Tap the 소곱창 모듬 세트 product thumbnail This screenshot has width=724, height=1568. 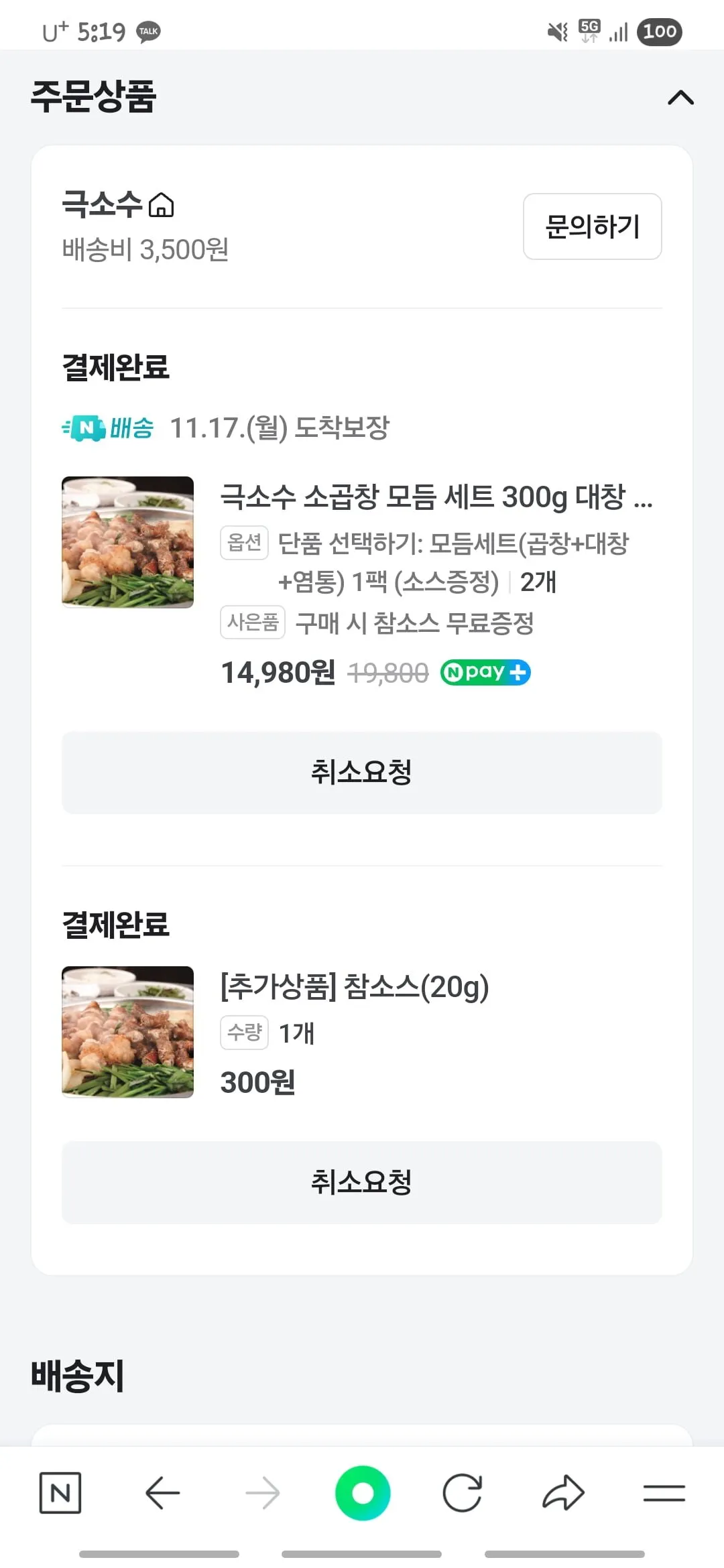[127, 542]
